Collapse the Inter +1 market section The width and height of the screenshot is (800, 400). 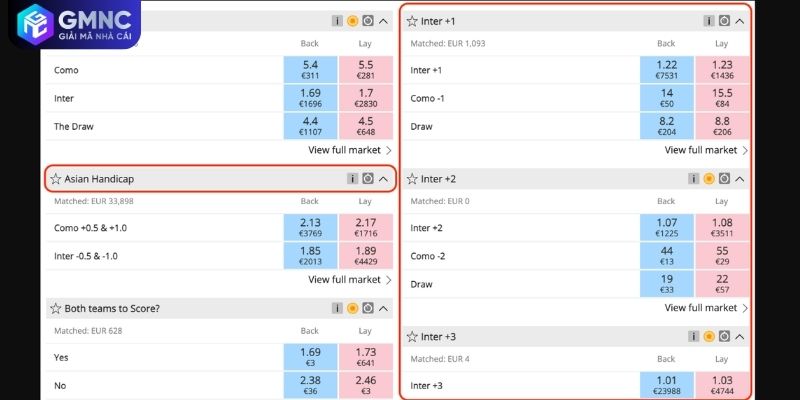740,20
